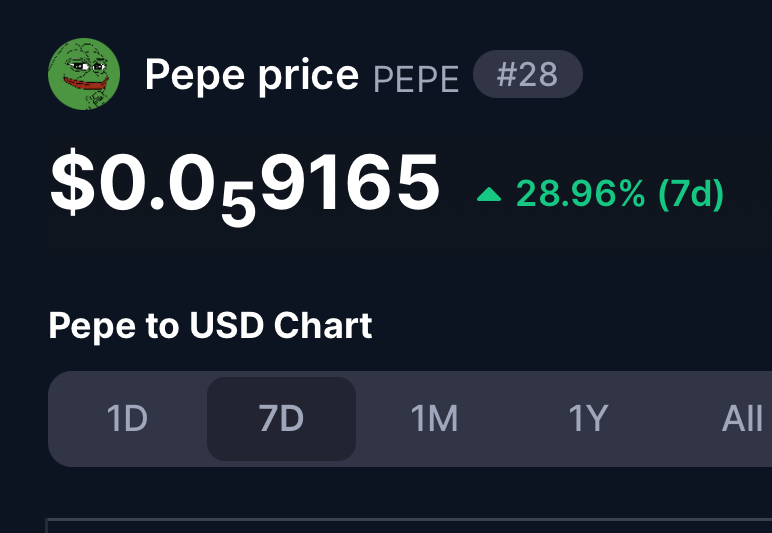Click the subscript 5 in the price
The image size is (772, 533).
tap(238, 204)
